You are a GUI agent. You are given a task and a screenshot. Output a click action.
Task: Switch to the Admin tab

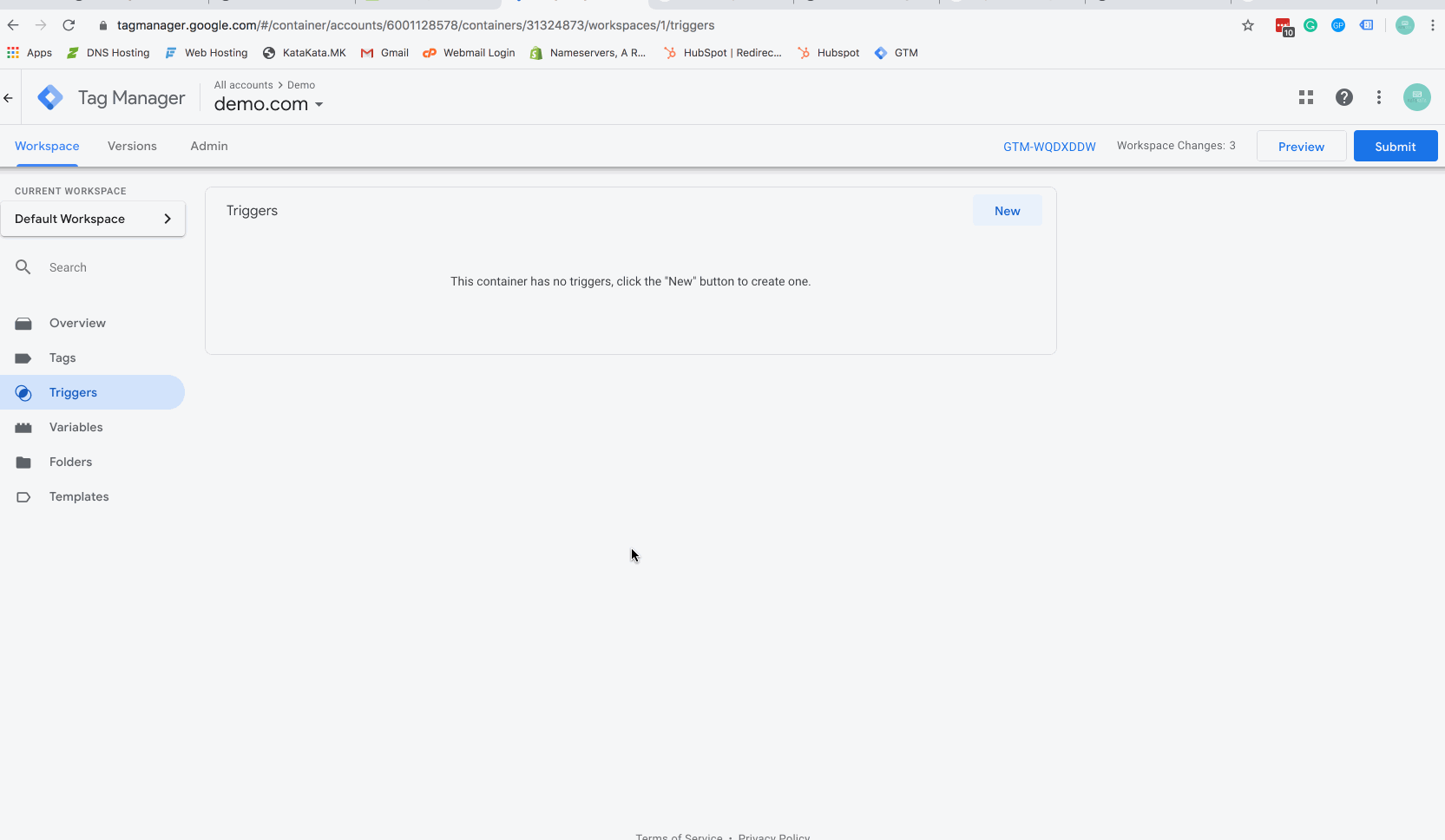coord(209,146)
